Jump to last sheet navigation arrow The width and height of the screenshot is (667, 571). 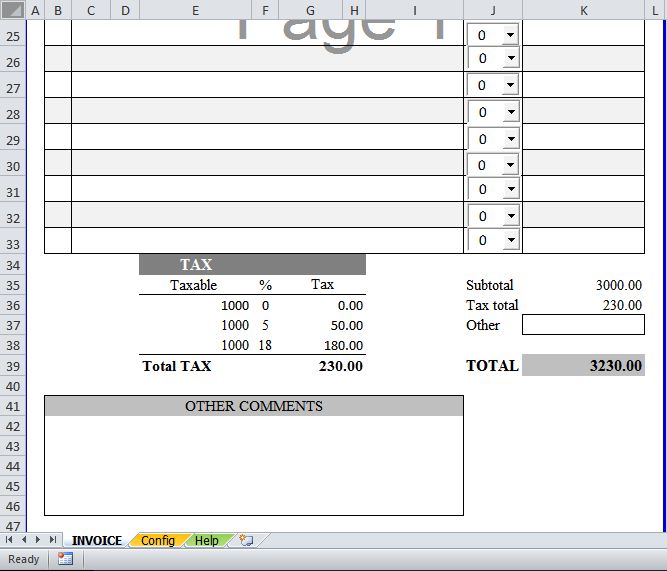(x=53, y=540)
